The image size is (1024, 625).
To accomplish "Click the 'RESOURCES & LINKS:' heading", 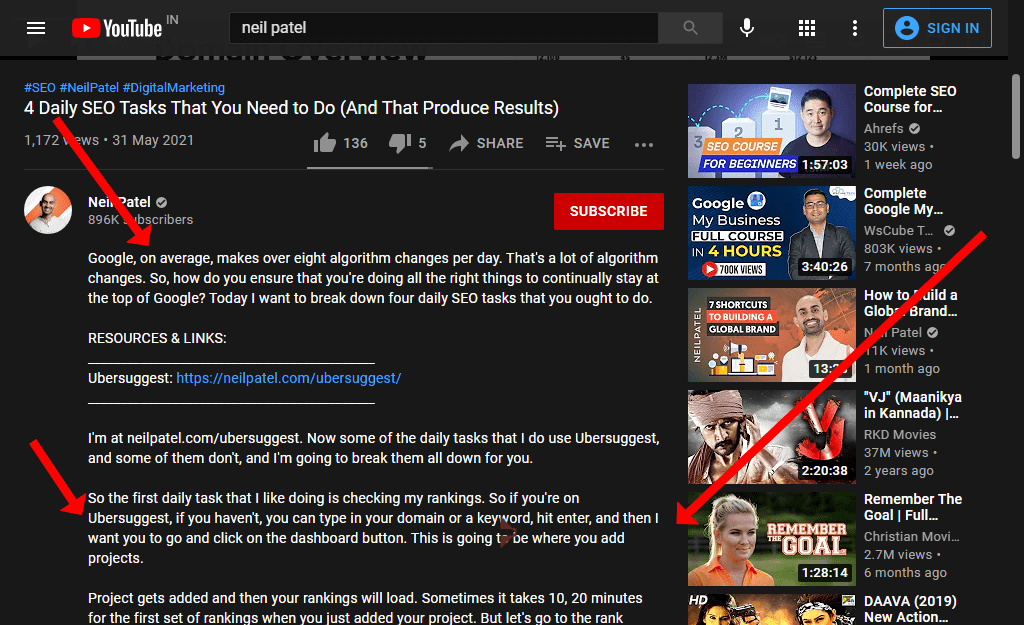I will (157, 338).
